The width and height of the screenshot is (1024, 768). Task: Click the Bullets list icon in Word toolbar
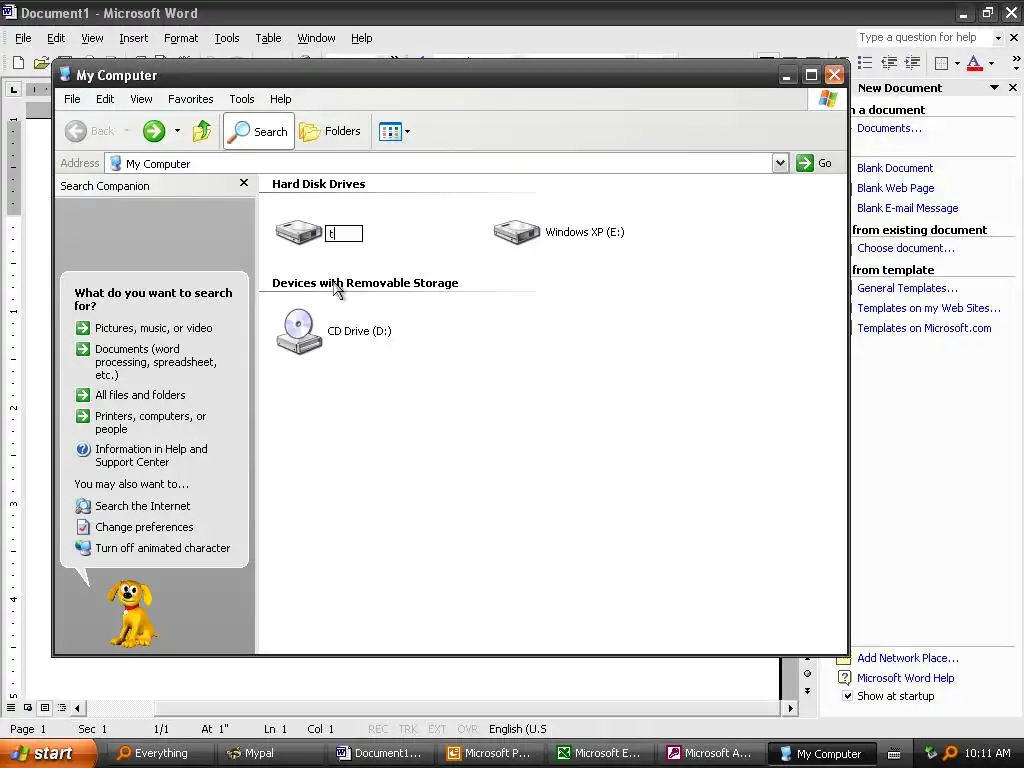click(x=865, y=63)
